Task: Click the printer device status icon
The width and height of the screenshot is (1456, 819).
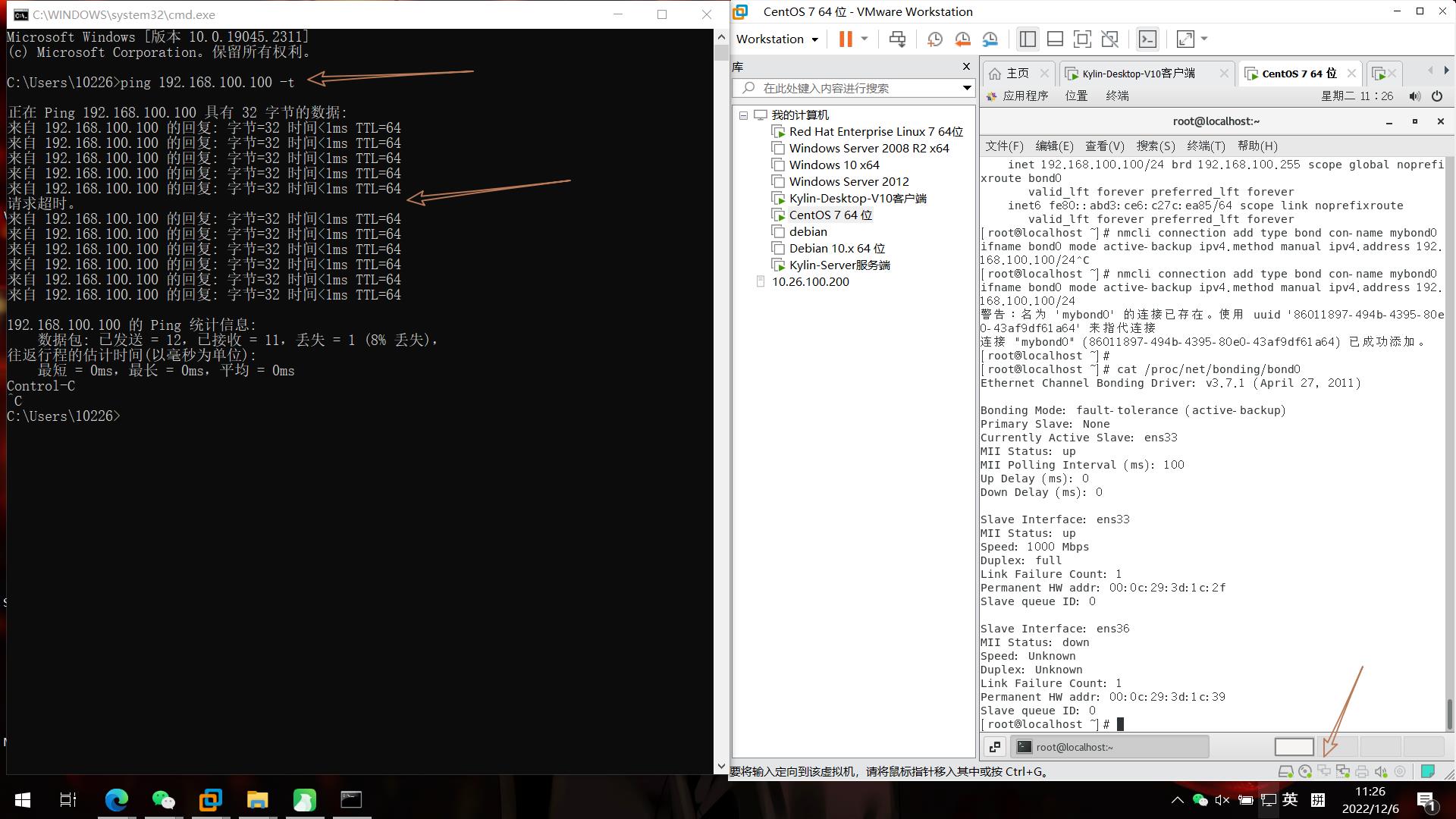Action: pyautogui.click(x=1362, y=772)
